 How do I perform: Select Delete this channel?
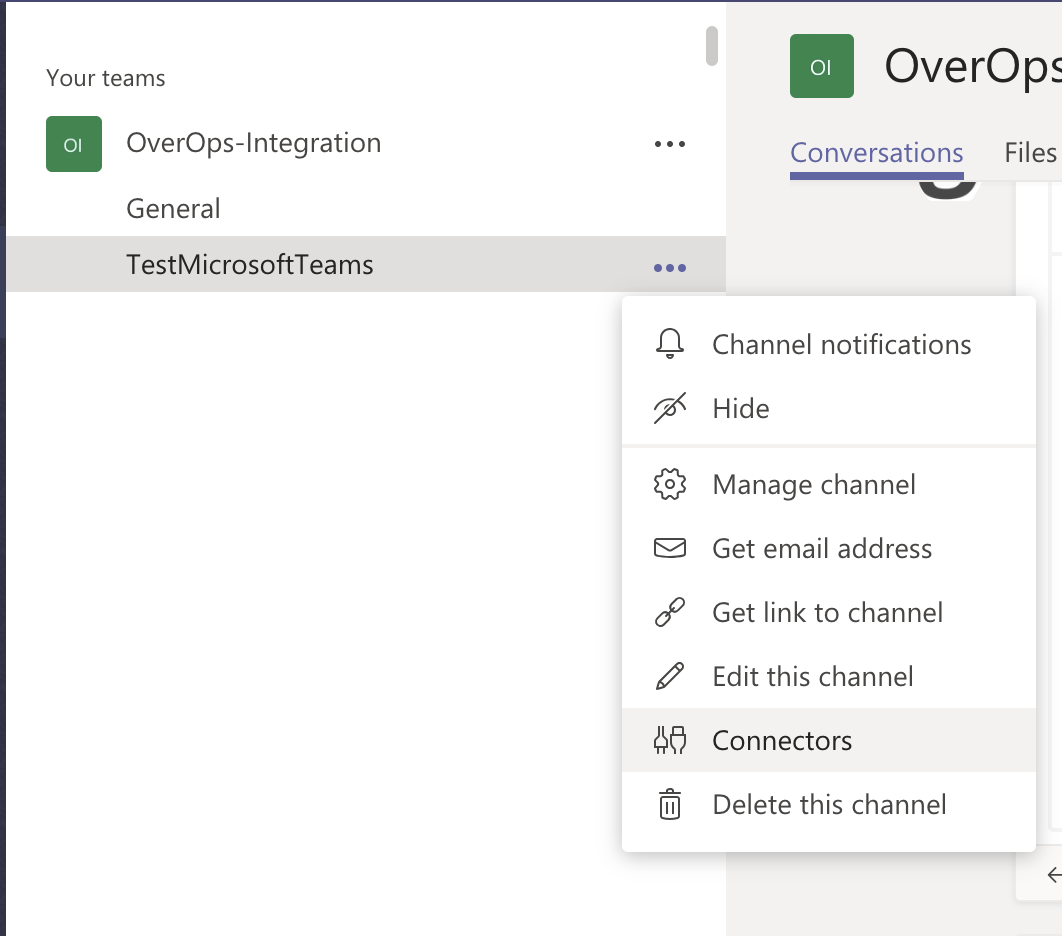point(828,805)
